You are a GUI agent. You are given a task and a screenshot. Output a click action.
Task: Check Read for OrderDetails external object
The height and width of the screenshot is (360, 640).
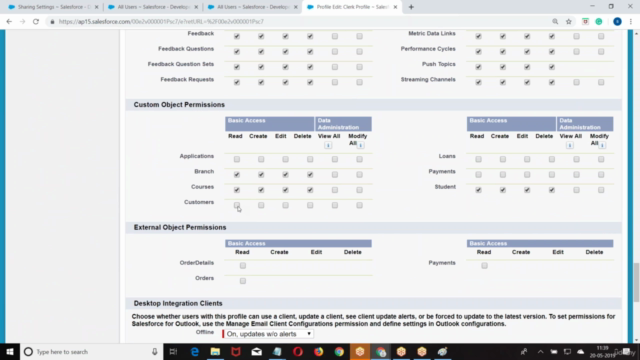pos(243,266)
